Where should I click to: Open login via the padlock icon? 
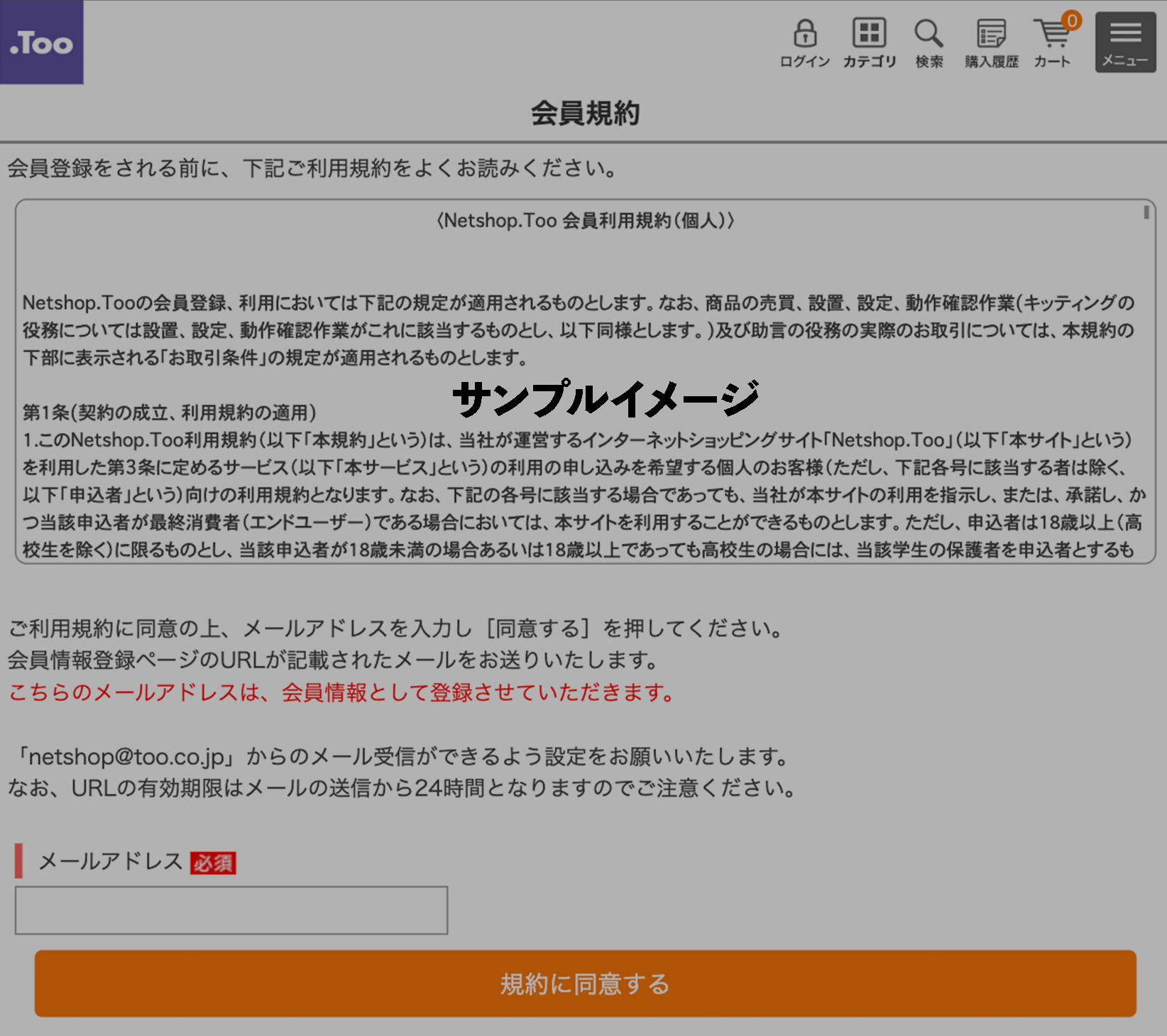pos(805,33)
